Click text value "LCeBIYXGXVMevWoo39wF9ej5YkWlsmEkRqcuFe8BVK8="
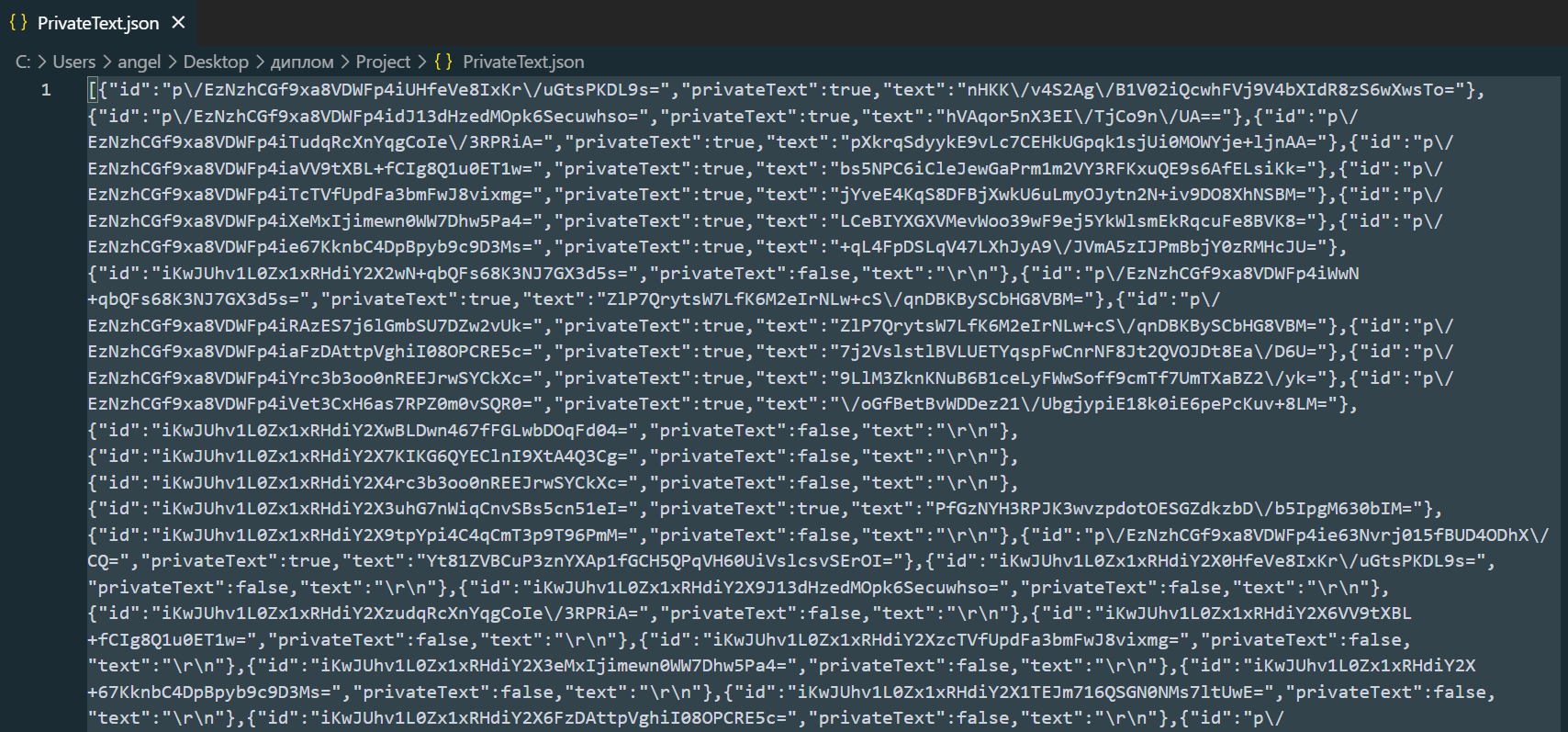The width and height of the screenshot is (1568, 732). click(1071, 221)
